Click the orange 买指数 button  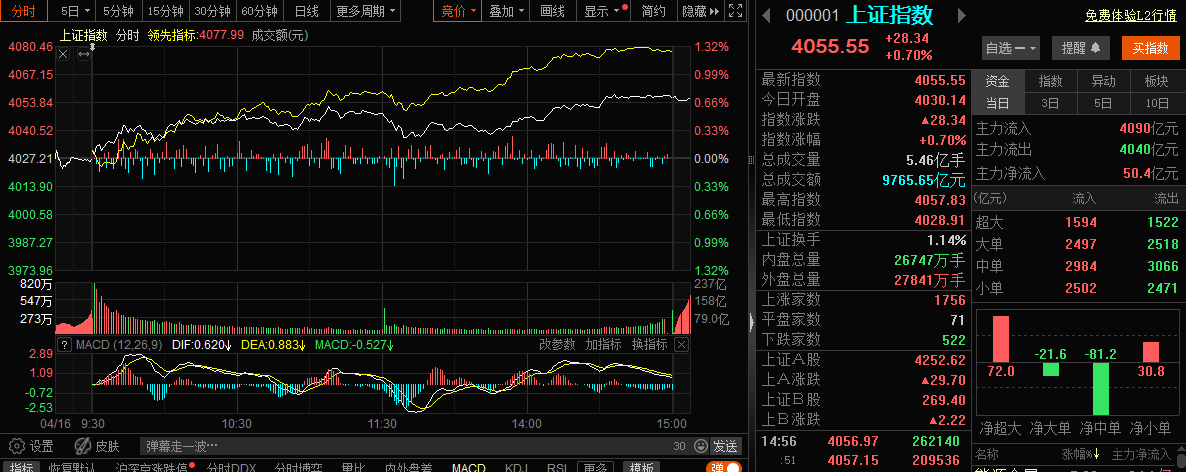(x=1150, y=48)
